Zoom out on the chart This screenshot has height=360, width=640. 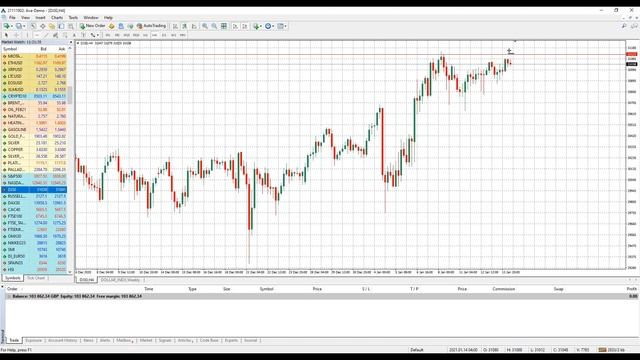[x=214, y=26]
